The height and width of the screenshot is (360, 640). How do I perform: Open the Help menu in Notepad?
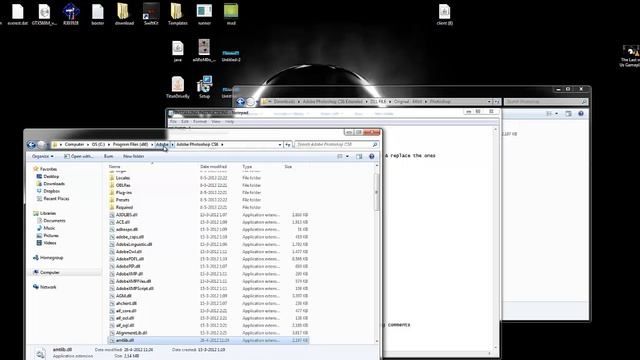tap(229, 122)
